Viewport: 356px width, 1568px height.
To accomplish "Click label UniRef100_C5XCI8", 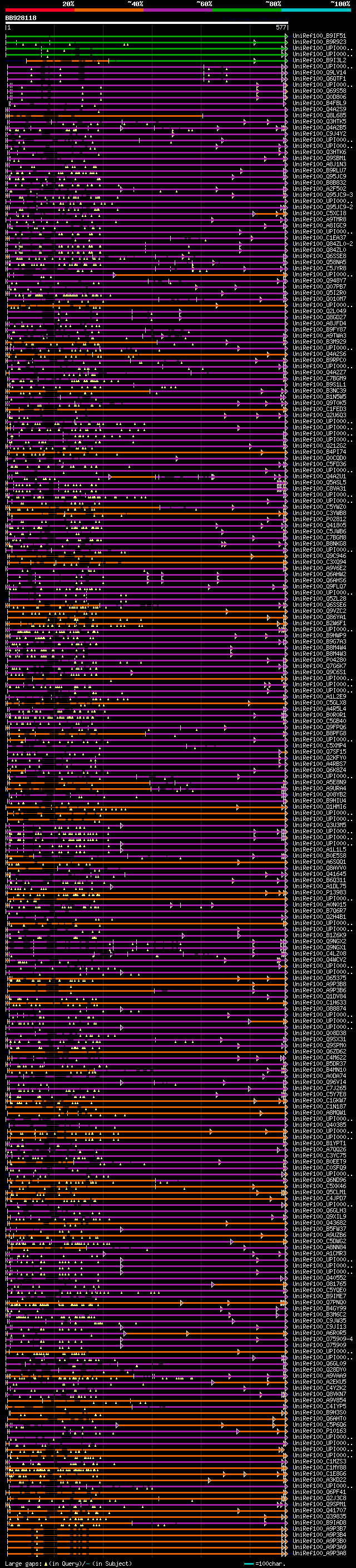I will point(319,213).
